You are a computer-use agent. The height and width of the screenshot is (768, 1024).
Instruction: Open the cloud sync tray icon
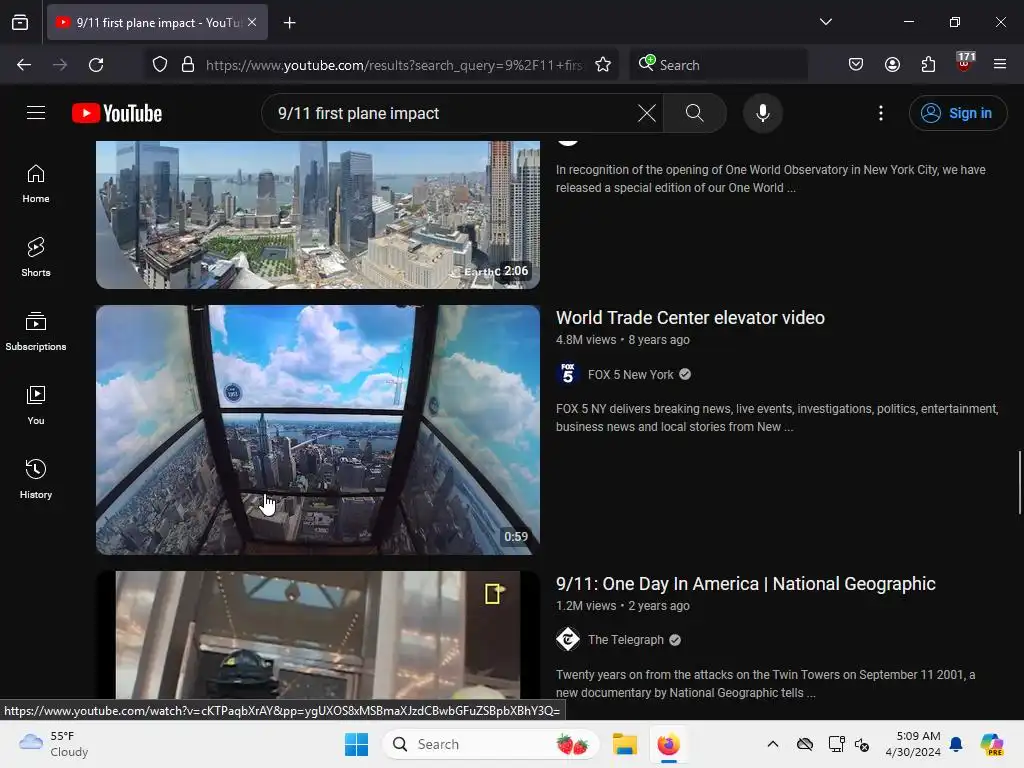(805, 744)
